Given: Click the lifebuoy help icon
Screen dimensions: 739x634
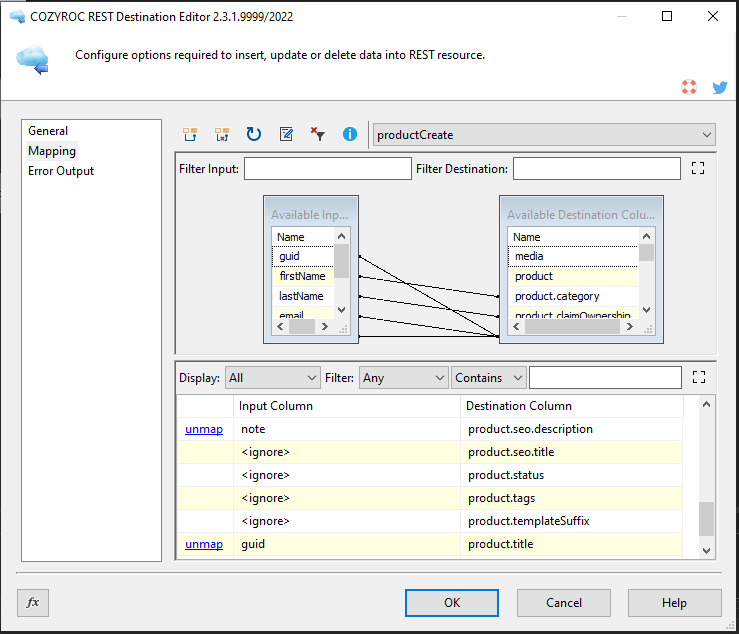Looking at the screenshot, I should point(689,88).
